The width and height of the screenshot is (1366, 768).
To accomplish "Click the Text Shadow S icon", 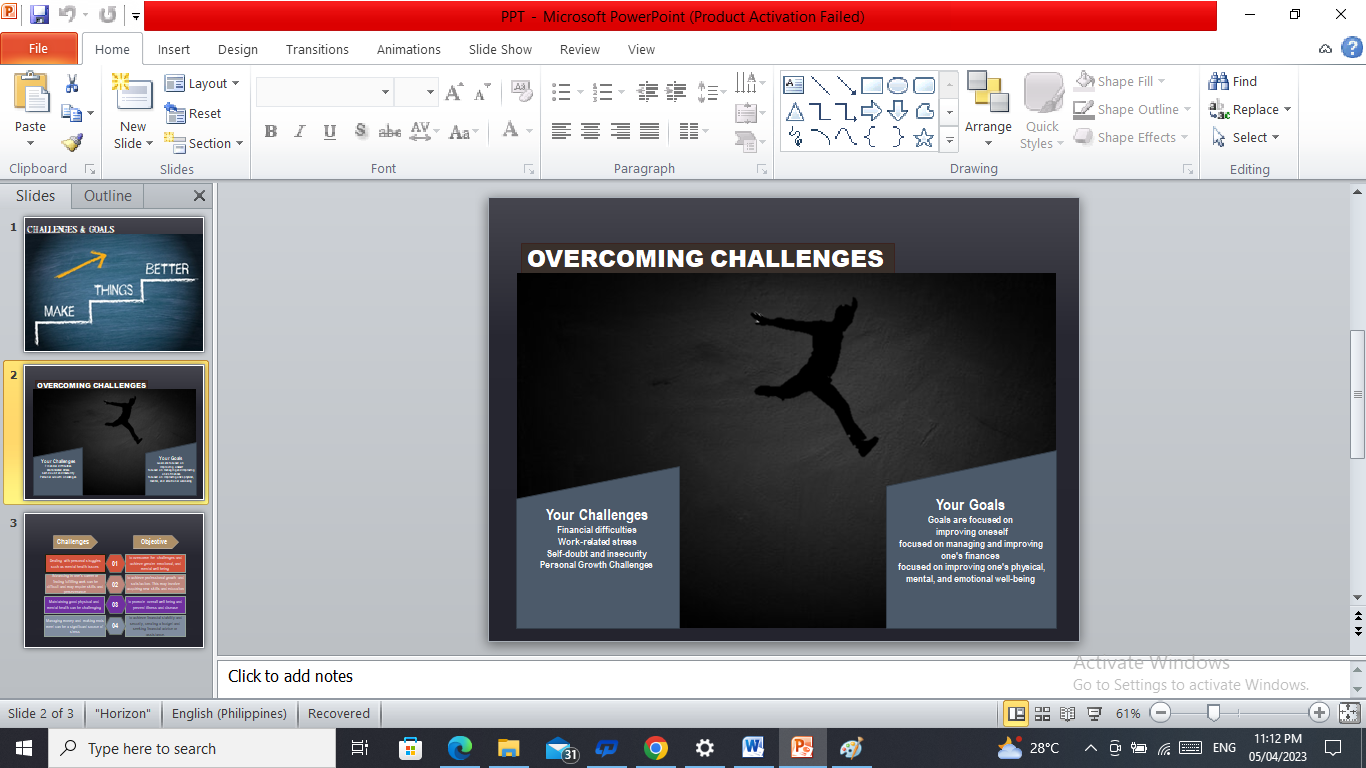I will click(360, 131).
